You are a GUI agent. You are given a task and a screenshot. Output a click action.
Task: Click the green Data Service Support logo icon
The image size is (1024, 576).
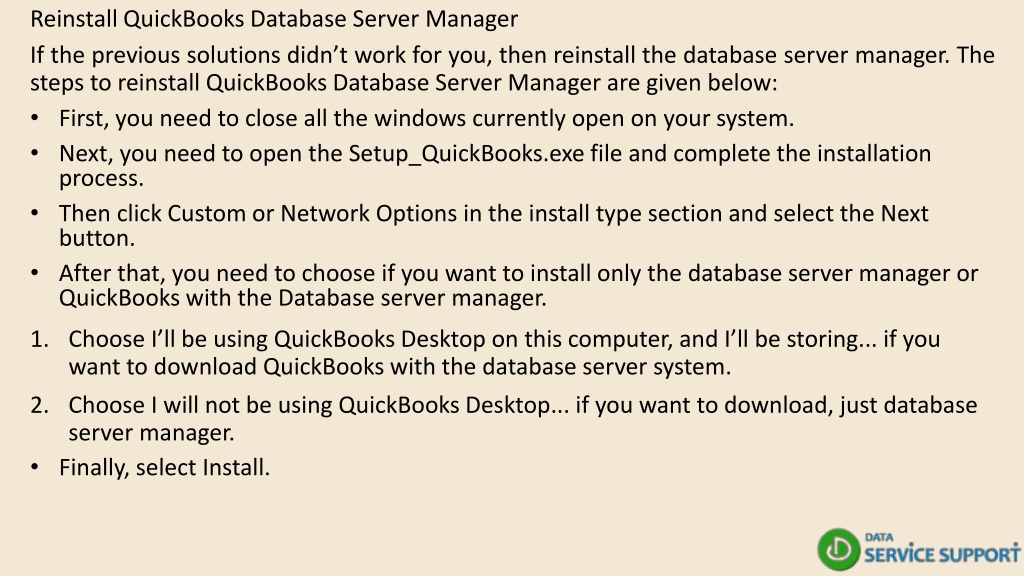839,549
